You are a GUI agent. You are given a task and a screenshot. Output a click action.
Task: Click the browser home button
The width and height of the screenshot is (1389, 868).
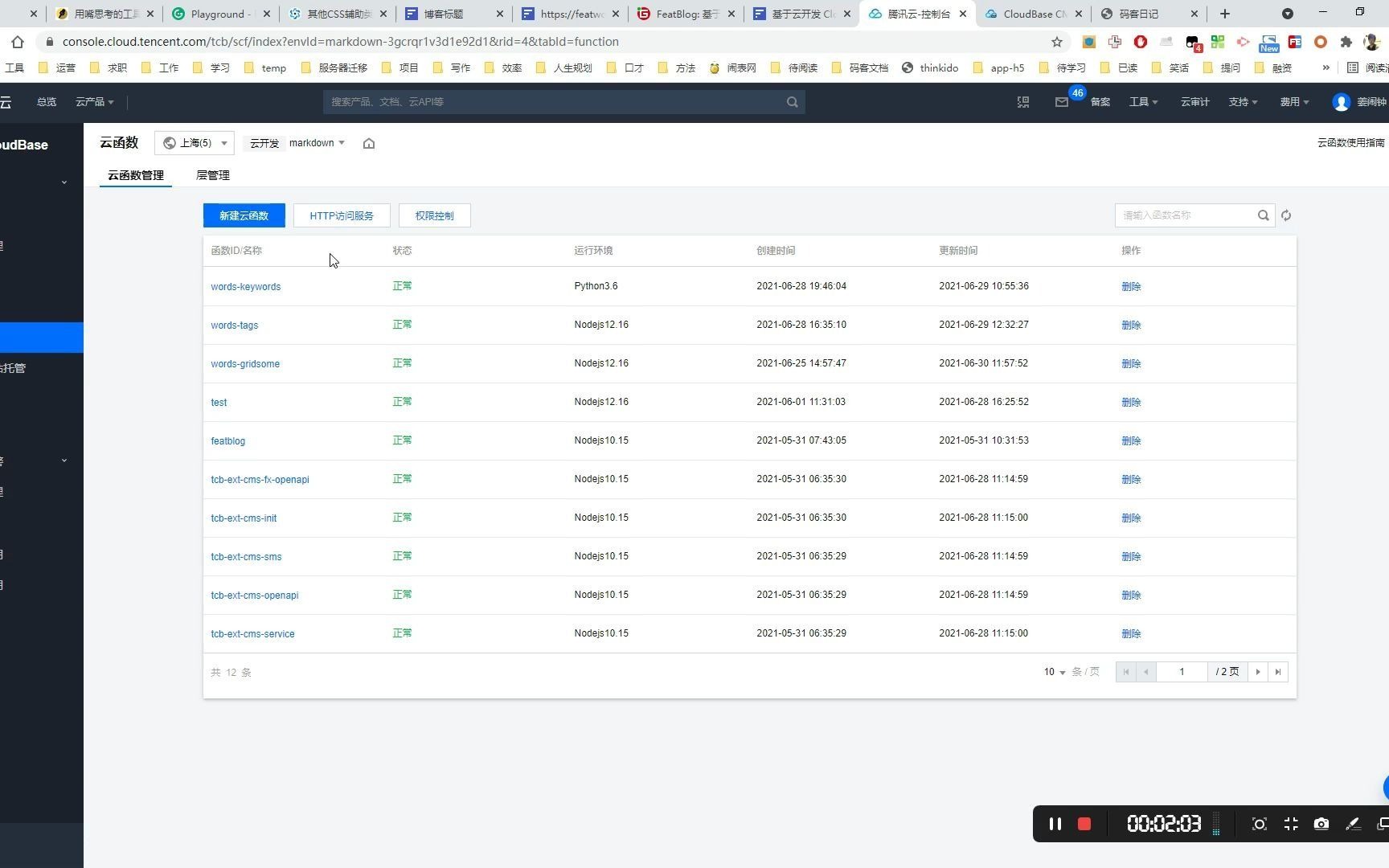[18, 42]
